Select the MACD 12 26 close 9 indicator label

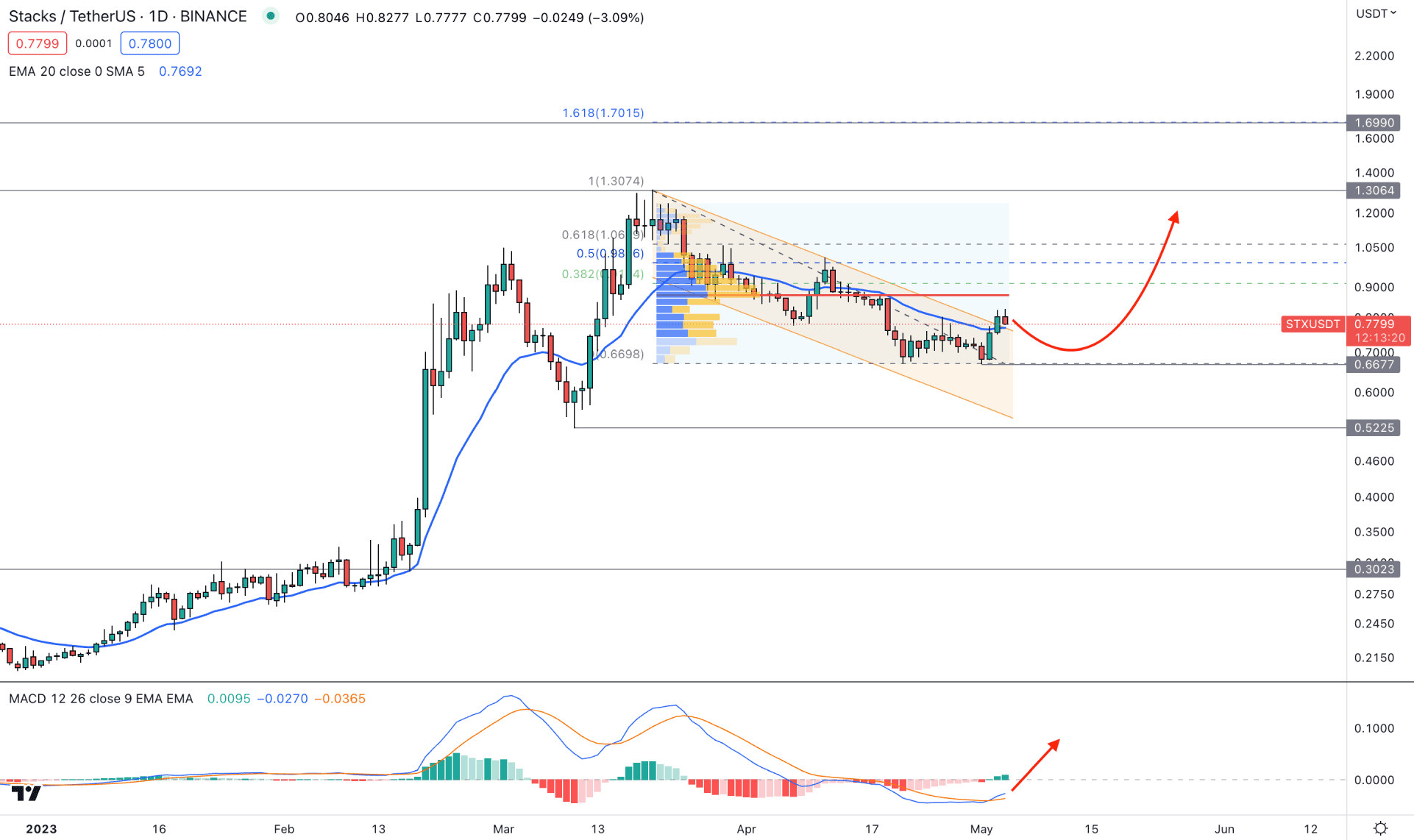tap(101, 699)
